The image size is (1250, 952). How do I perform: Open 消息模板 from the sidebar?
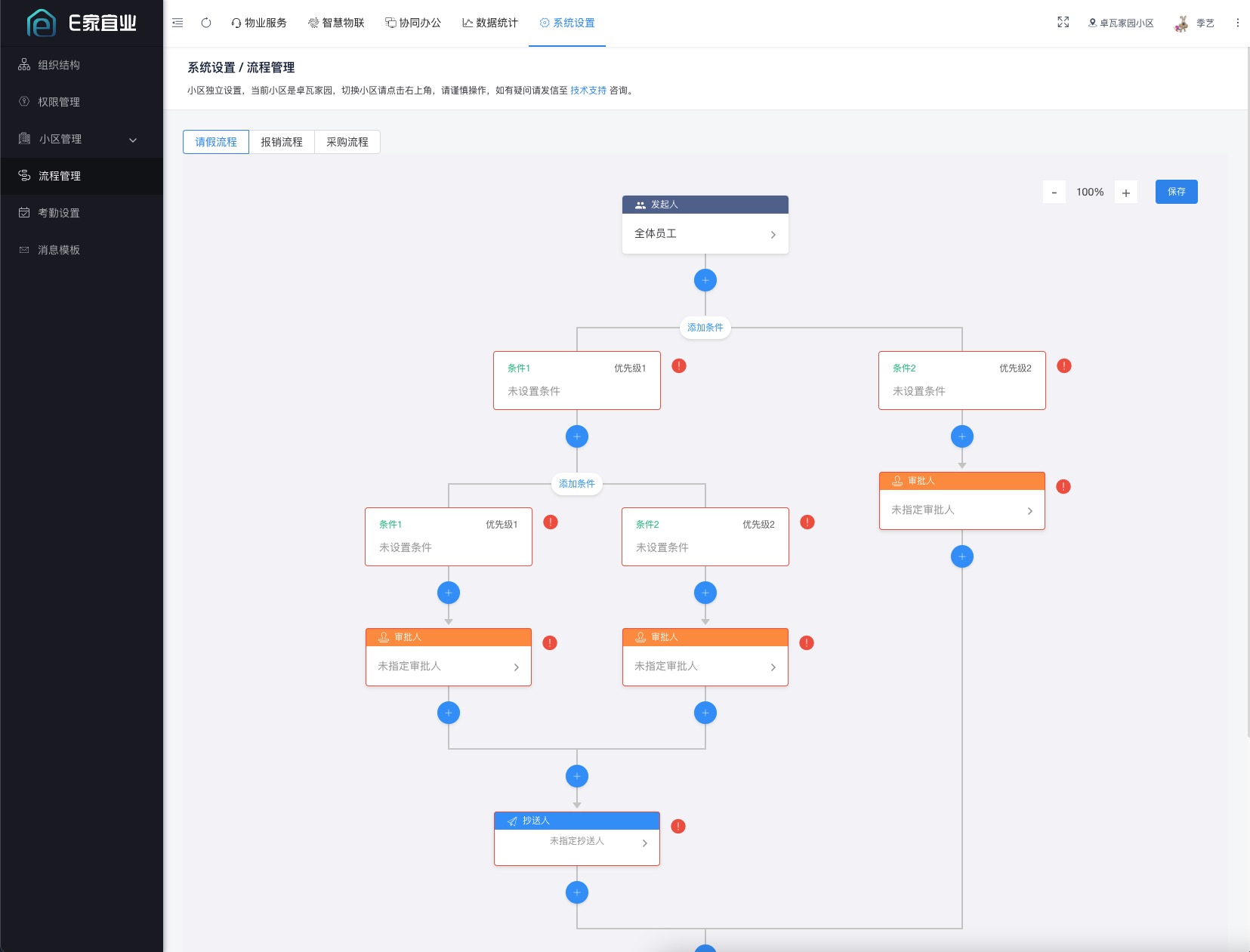coord(57,249)
